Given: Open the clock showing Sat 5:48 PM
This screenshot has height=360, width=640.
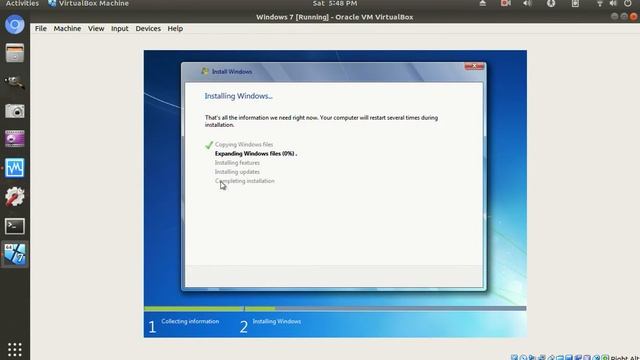Looking at the screenshot, I should (335, 4).
